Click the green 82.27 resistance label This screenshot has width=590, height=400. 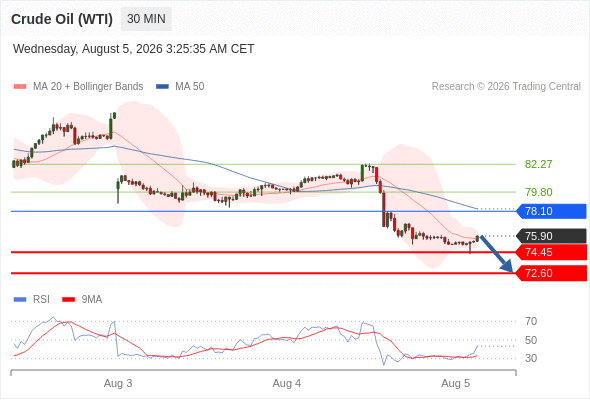pyautogui.click(x=539, y=164)
